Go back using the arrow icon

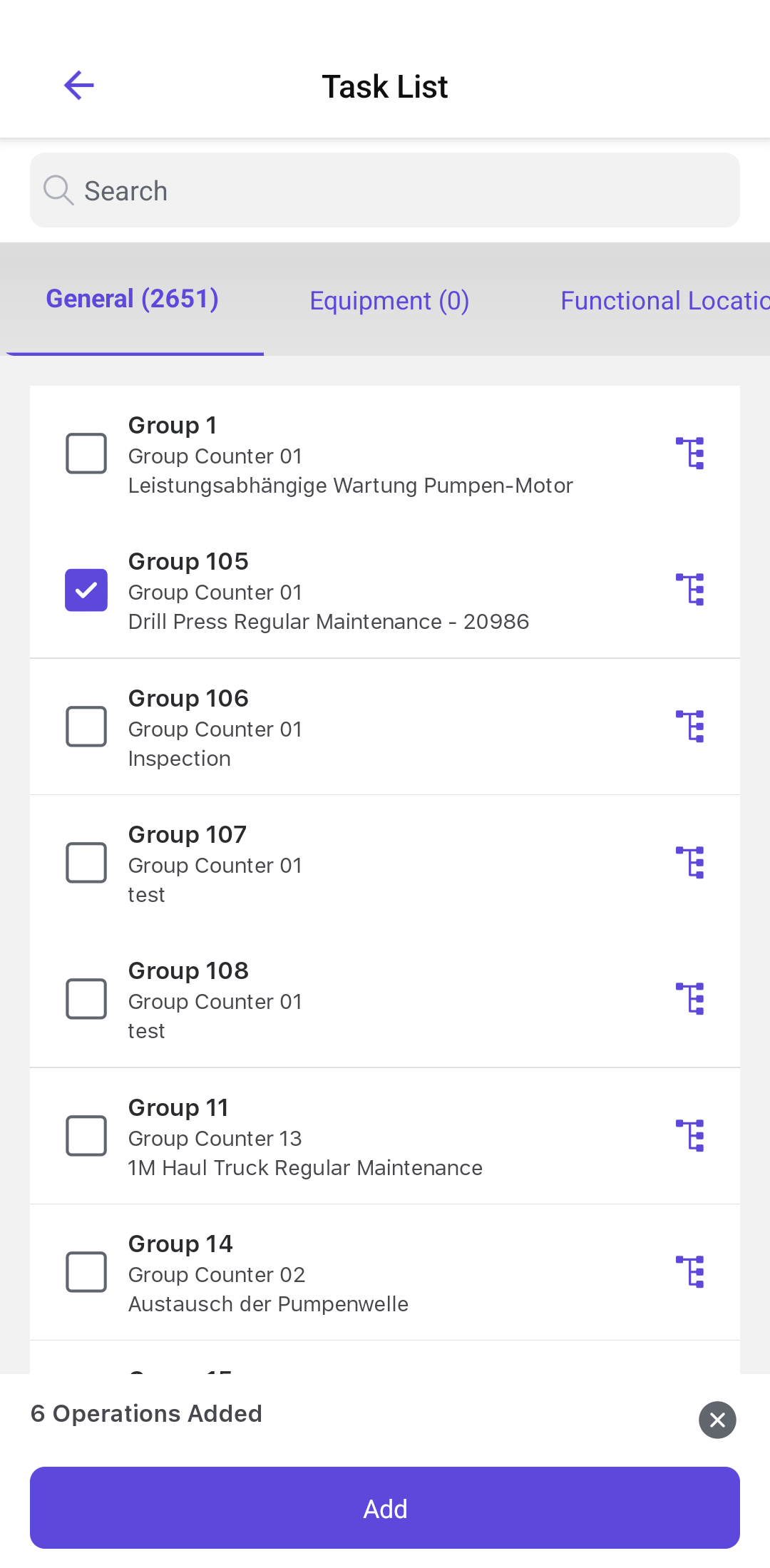click(x=78, y=86)
